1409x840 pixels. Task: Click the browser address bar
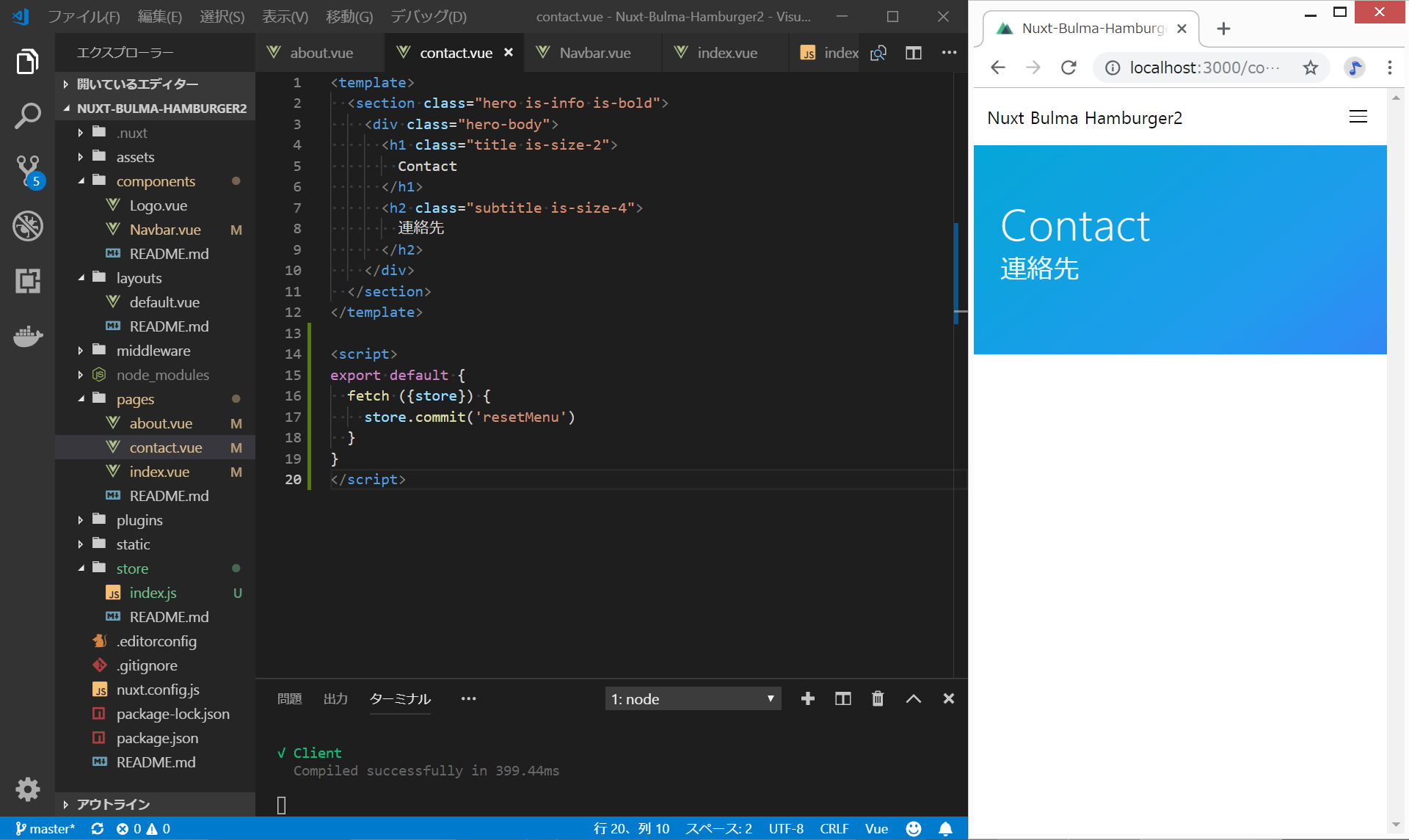pyautogui.click(x=1204, y=68)
